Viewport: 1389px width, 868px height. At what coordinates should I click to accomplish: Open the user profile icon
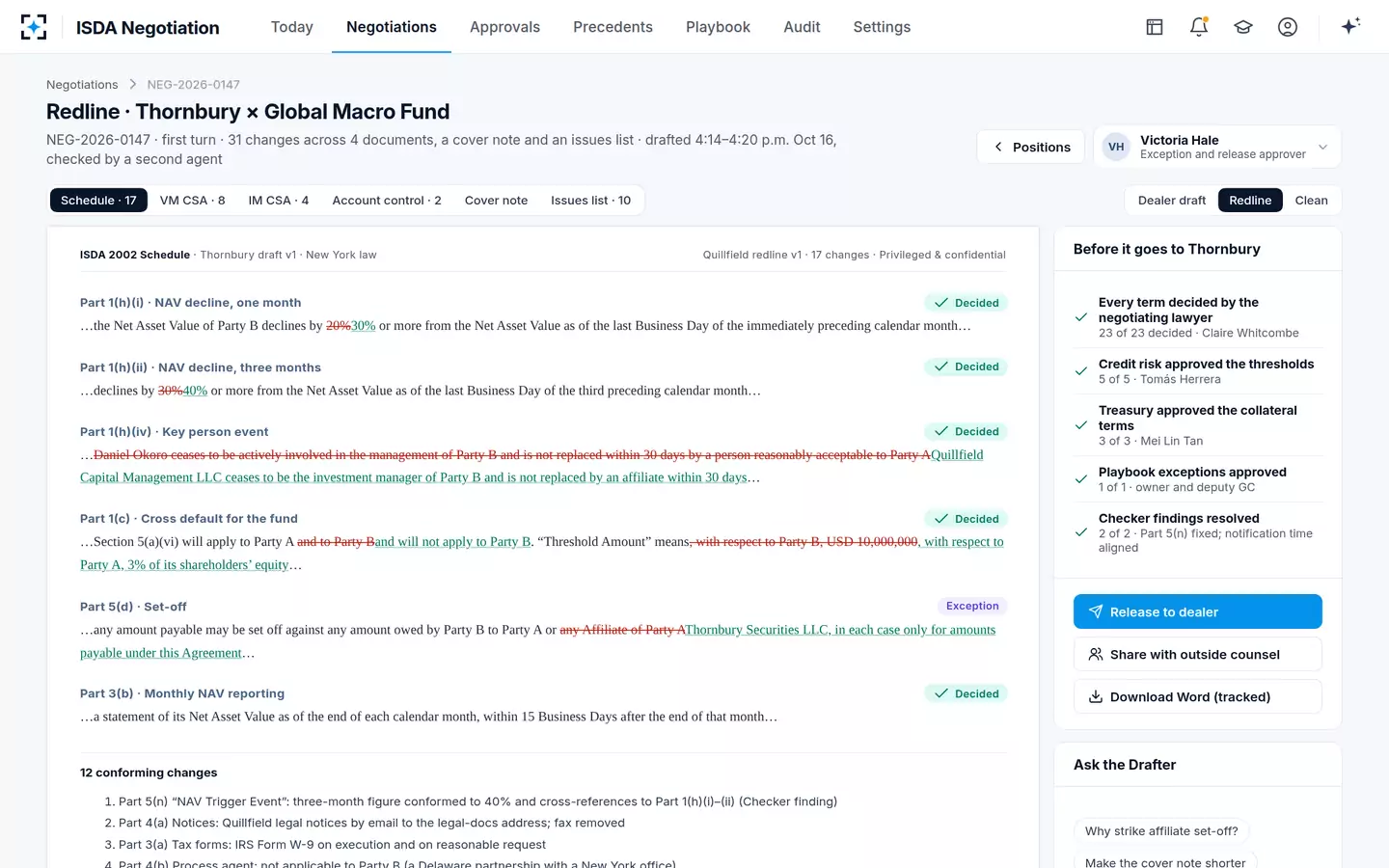point(1288,27)
